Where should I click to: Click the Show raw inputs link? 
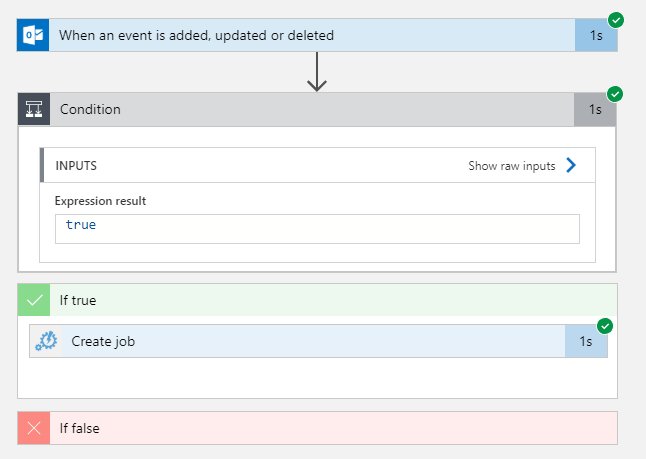coord(511,166)
